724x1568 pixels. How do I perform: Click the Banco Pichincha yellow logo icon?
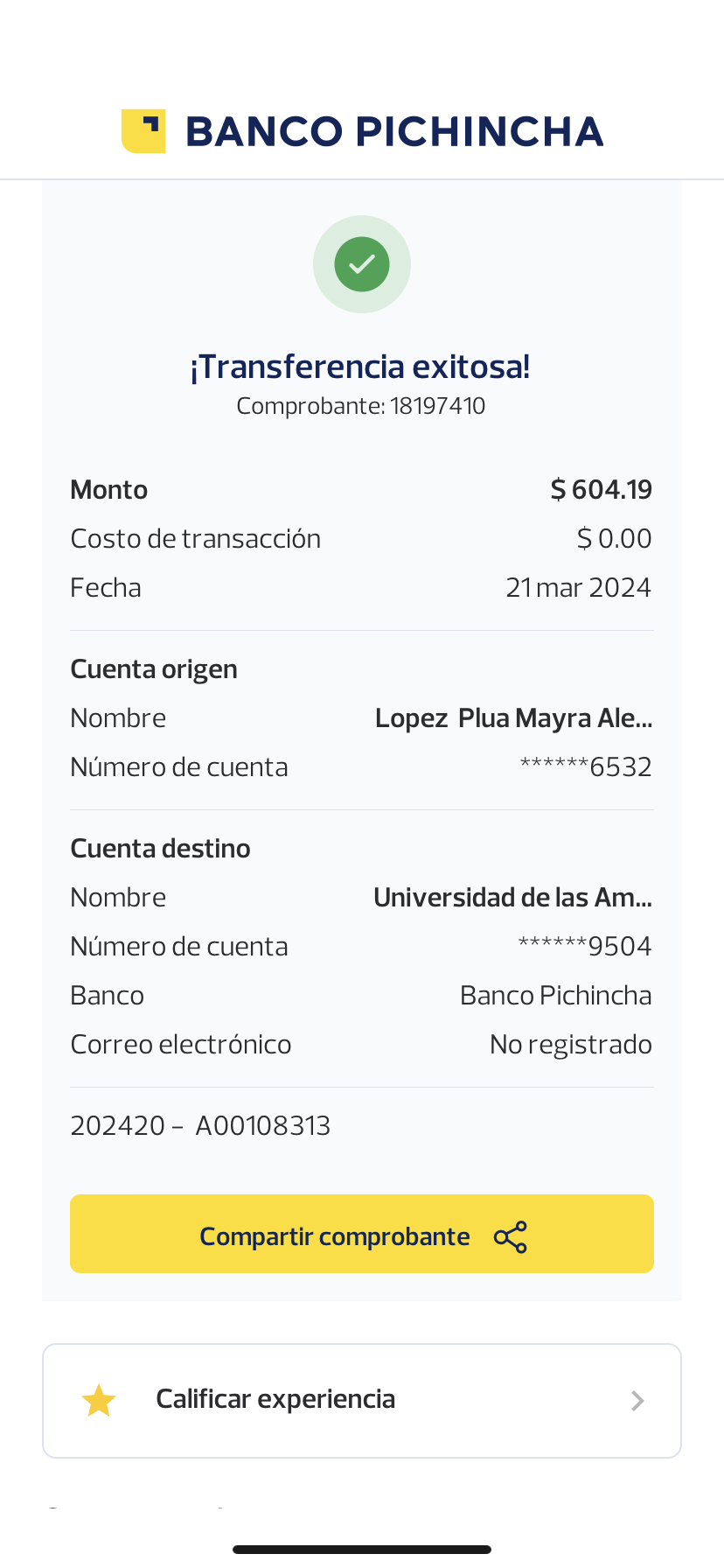click(143, 131)
